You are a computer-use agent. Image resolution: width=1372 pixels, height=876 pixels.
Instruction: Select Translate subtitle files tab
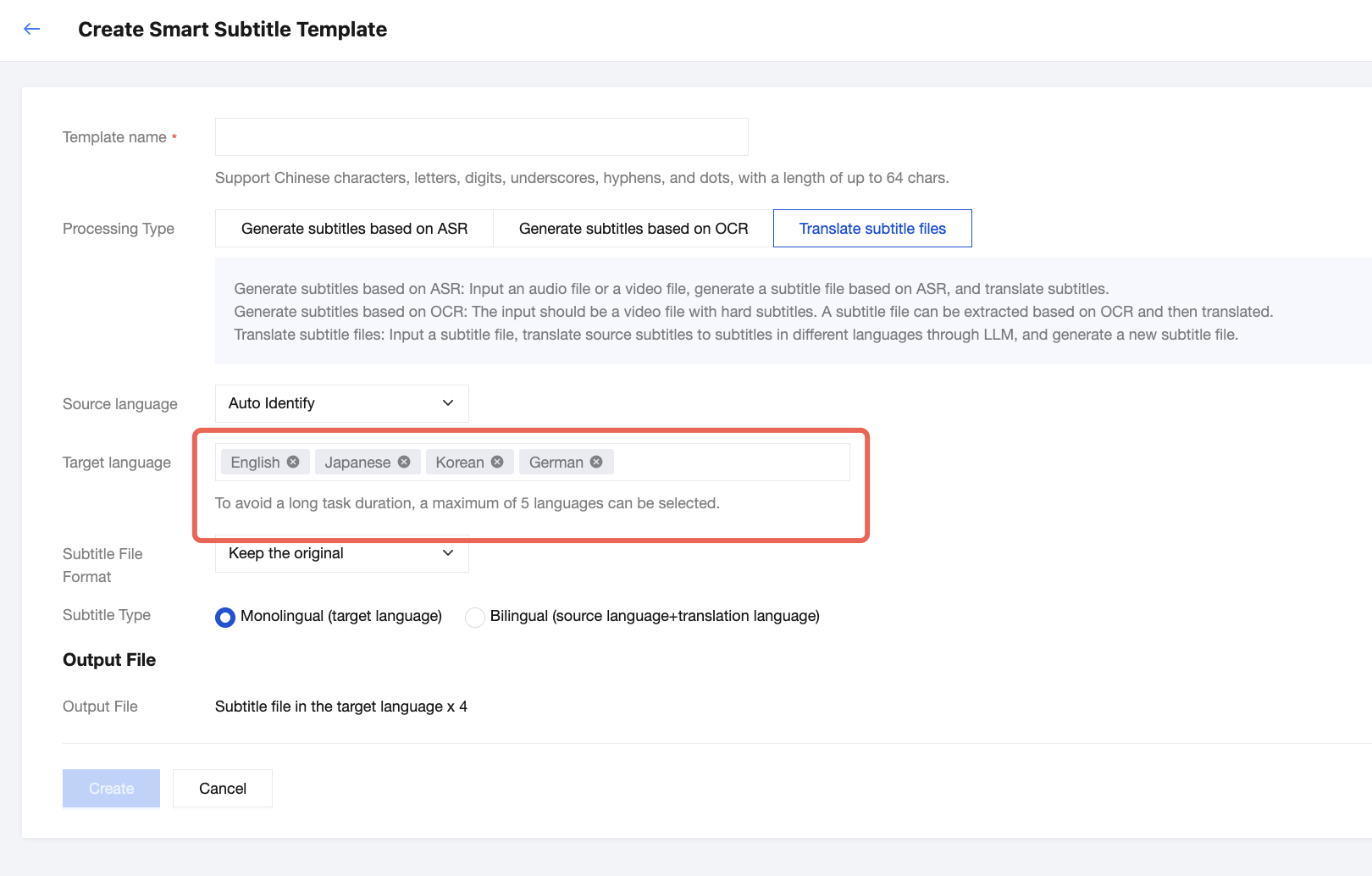tap(872, 229)
